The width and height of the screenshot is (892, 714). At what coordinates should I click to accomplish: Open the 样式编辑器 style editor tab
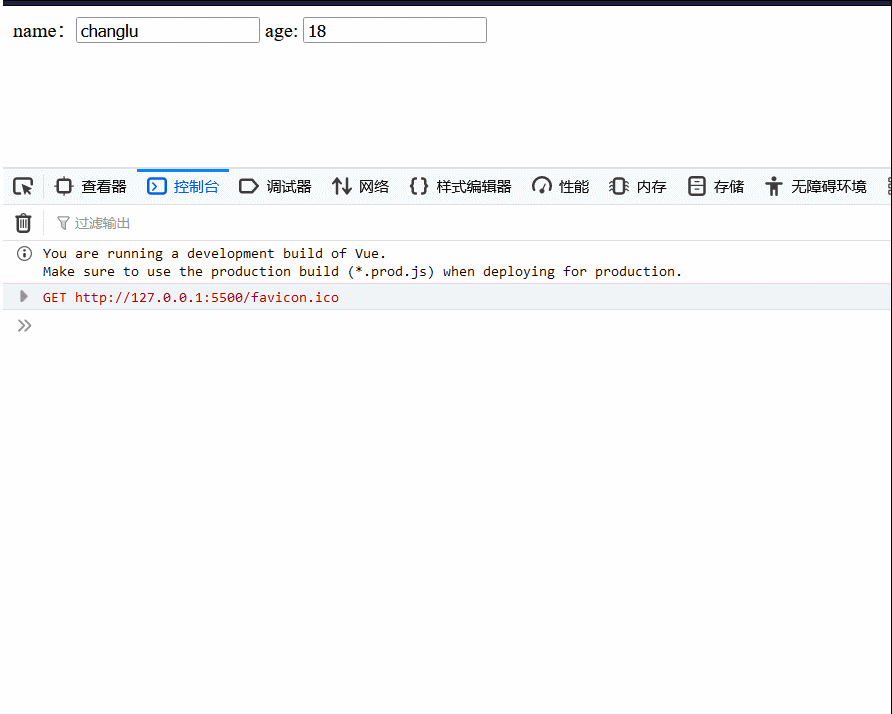coord(461,187)
